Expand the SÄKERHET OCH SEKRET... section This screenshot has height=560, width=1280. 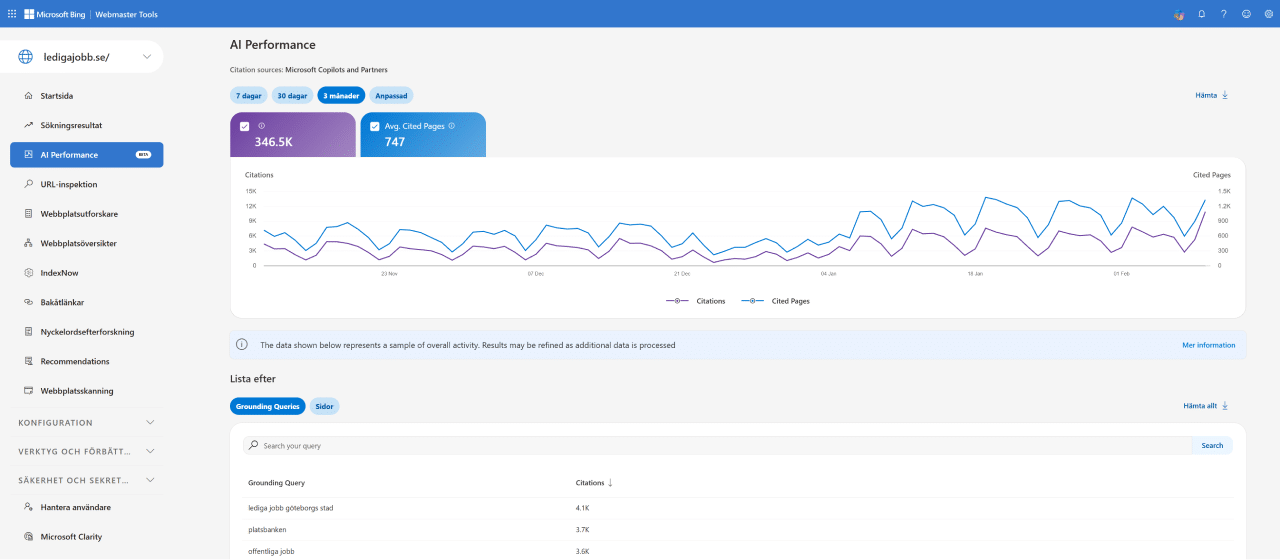pyautogui.click(x=86, y=480)
